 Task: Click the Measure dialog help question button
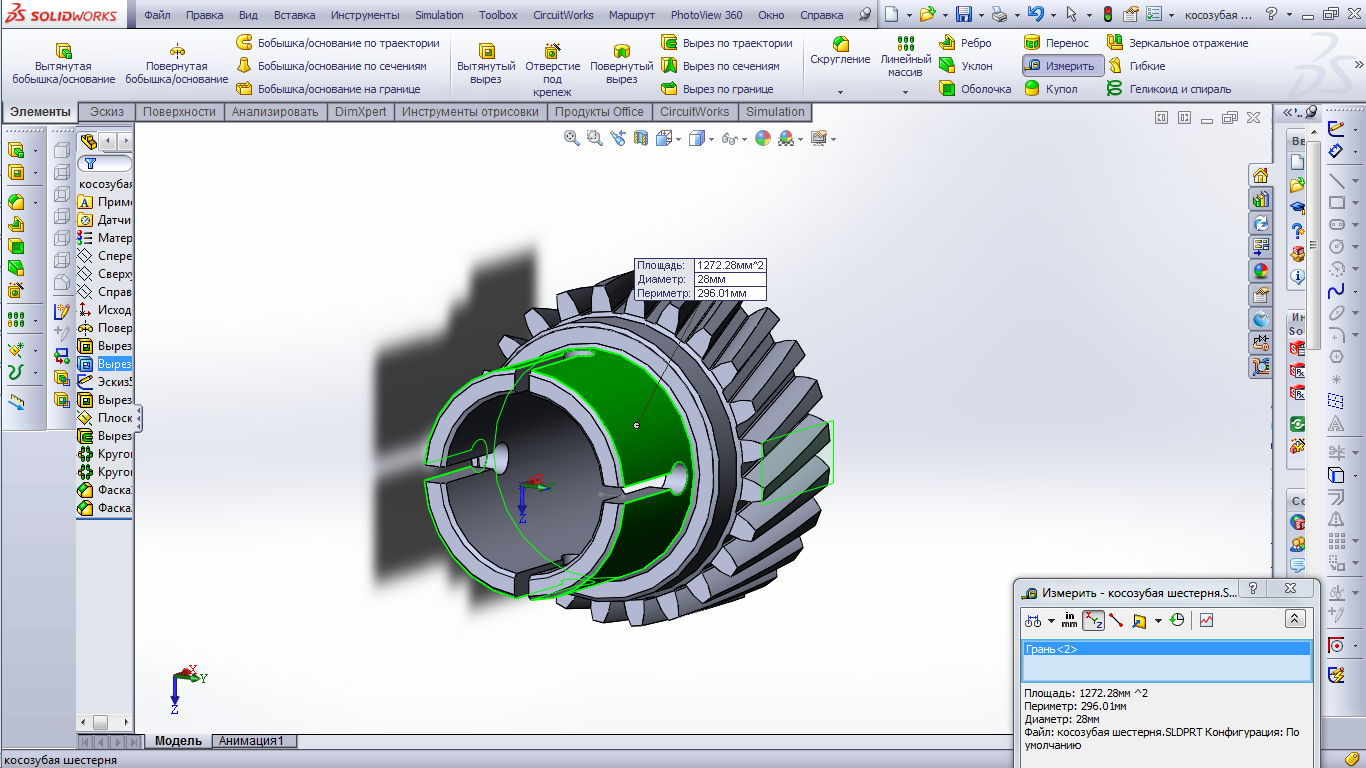click(1253, 590)
